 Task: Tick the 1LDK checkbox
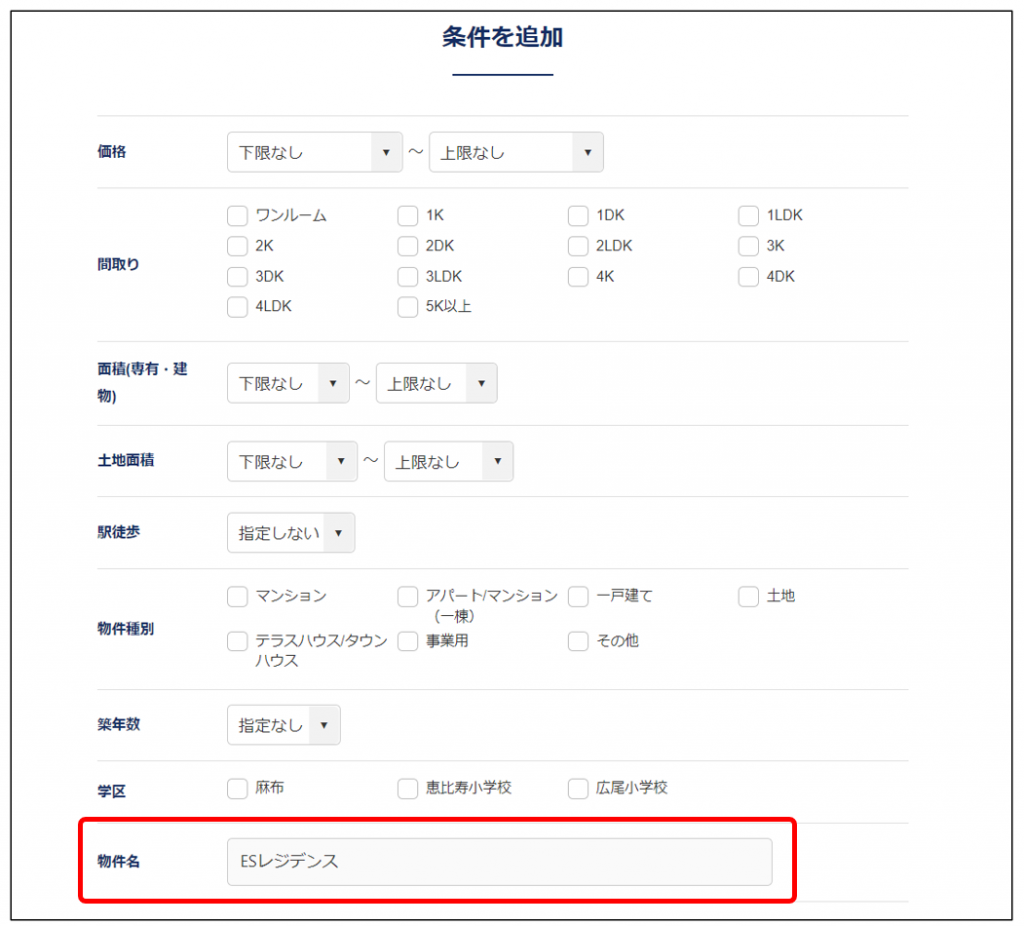coord(749,216)
